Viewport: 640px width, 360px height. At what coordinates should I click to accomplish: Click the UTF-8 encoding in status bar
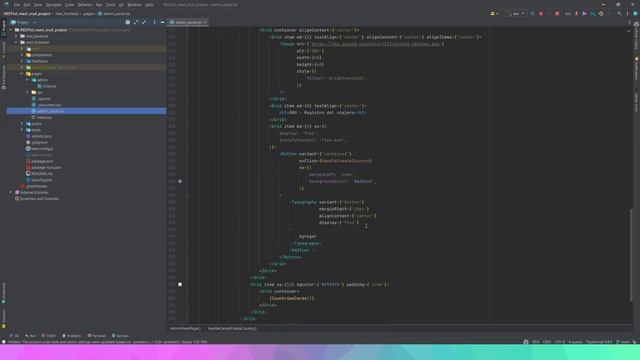(560, 342)
